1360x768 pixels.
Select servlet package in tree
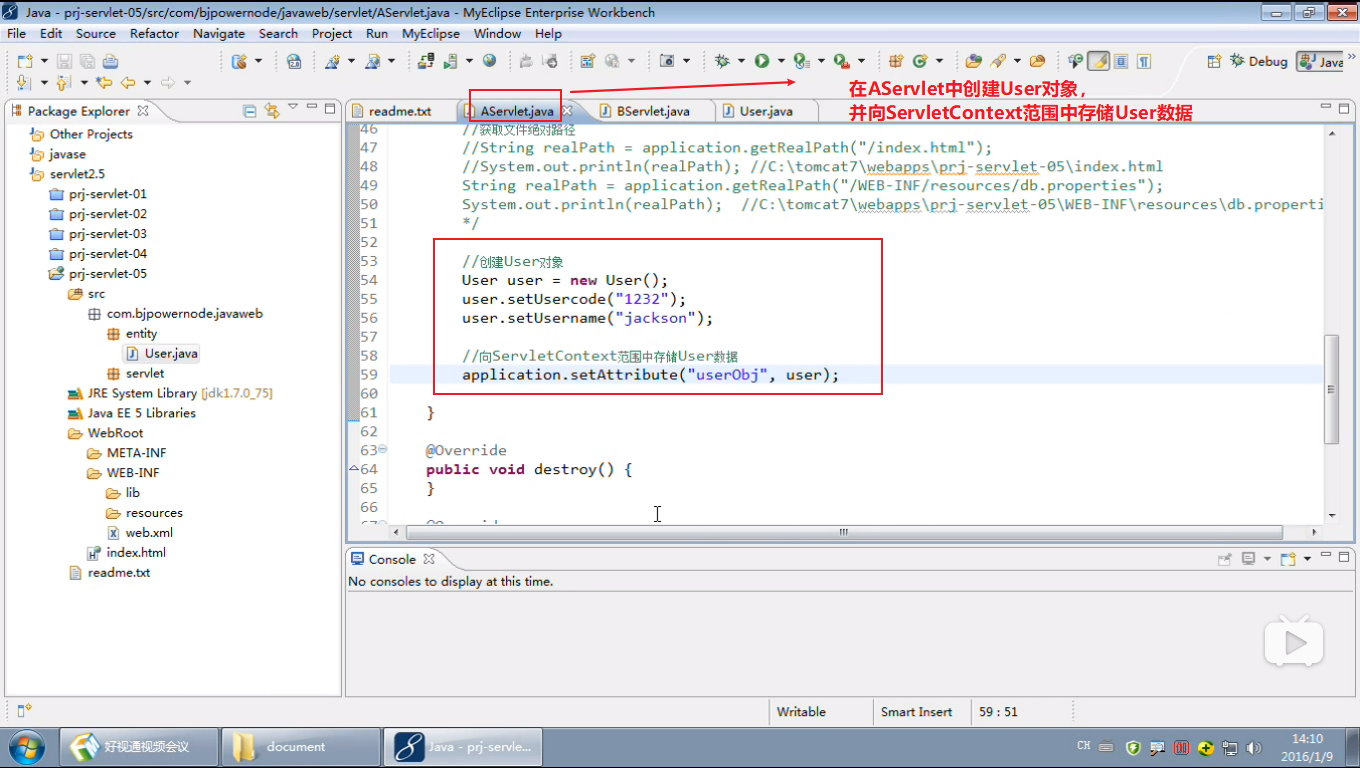(x=145, y=373)
